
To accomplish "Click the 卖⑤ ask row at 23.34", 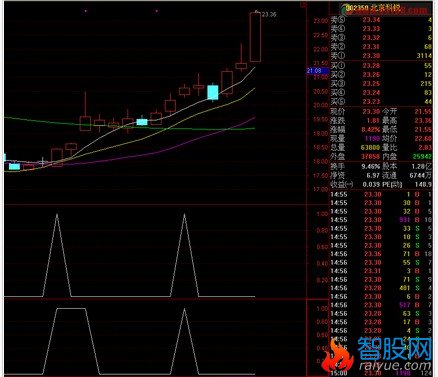I will coord(381,20).
